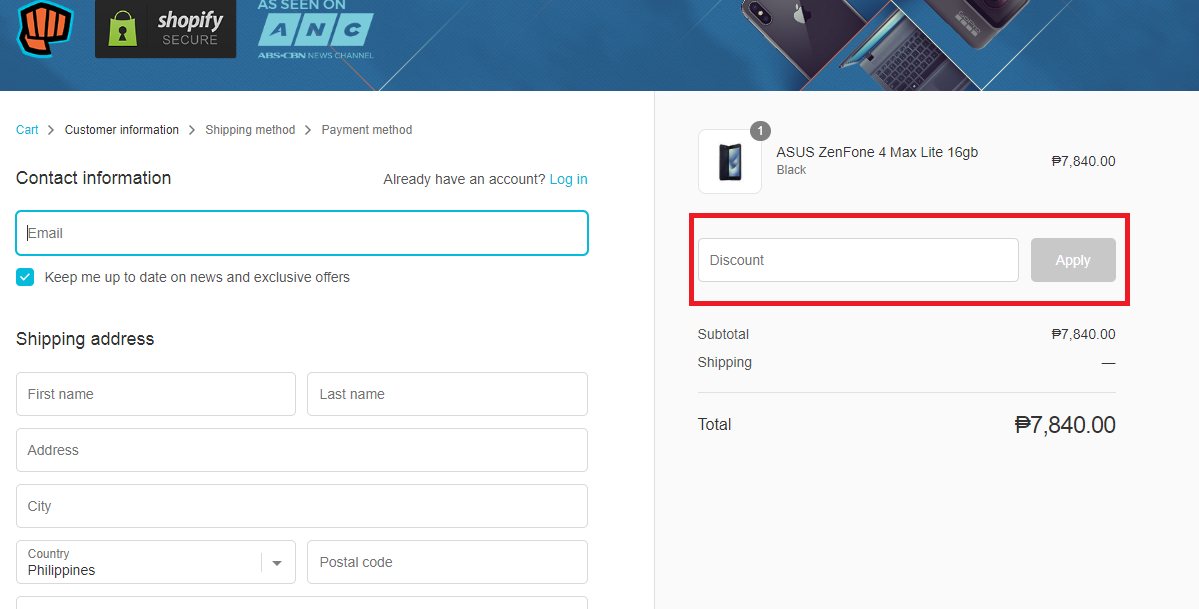Click the Apply discount button
This screenshot has height=609, width=1199.
point(1073,260)
